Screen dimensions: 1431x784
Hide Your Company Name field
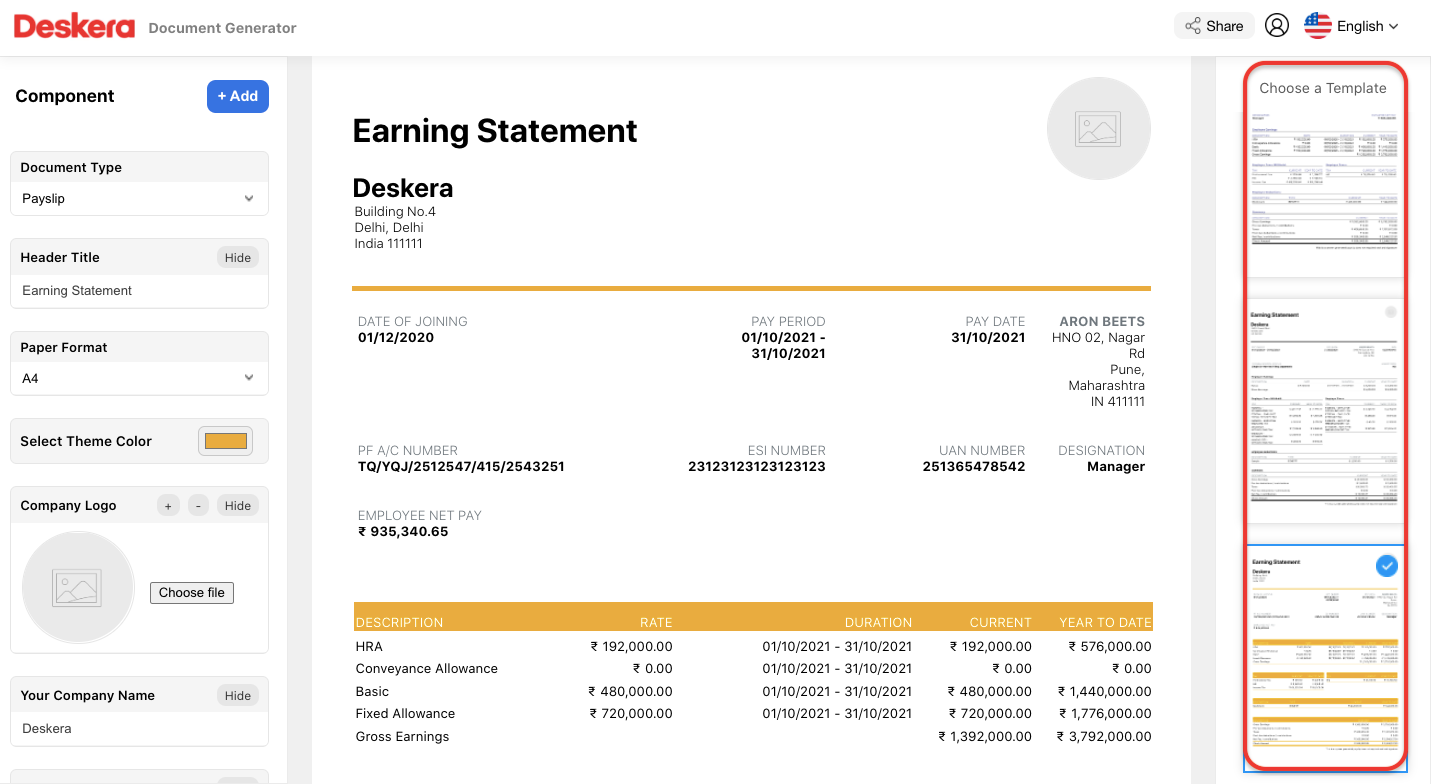(x=238, y=696)
